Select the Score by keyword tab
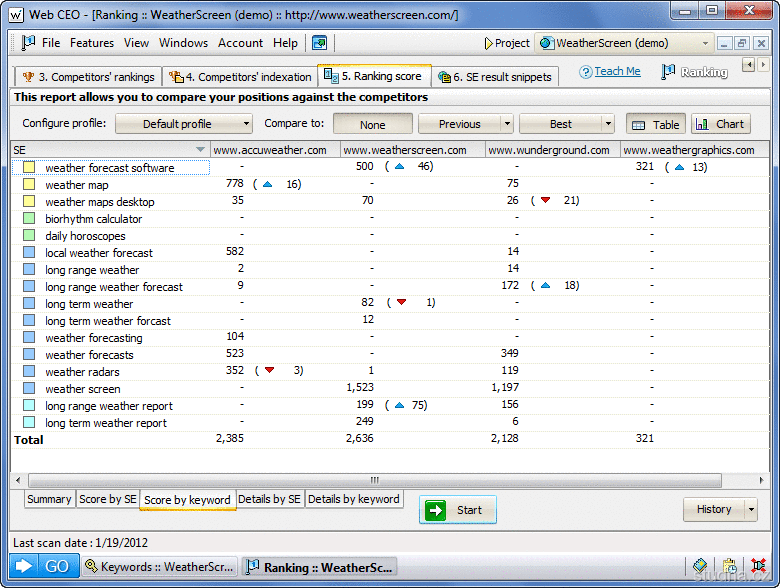The image size is (780, 588). coord(187,500)
